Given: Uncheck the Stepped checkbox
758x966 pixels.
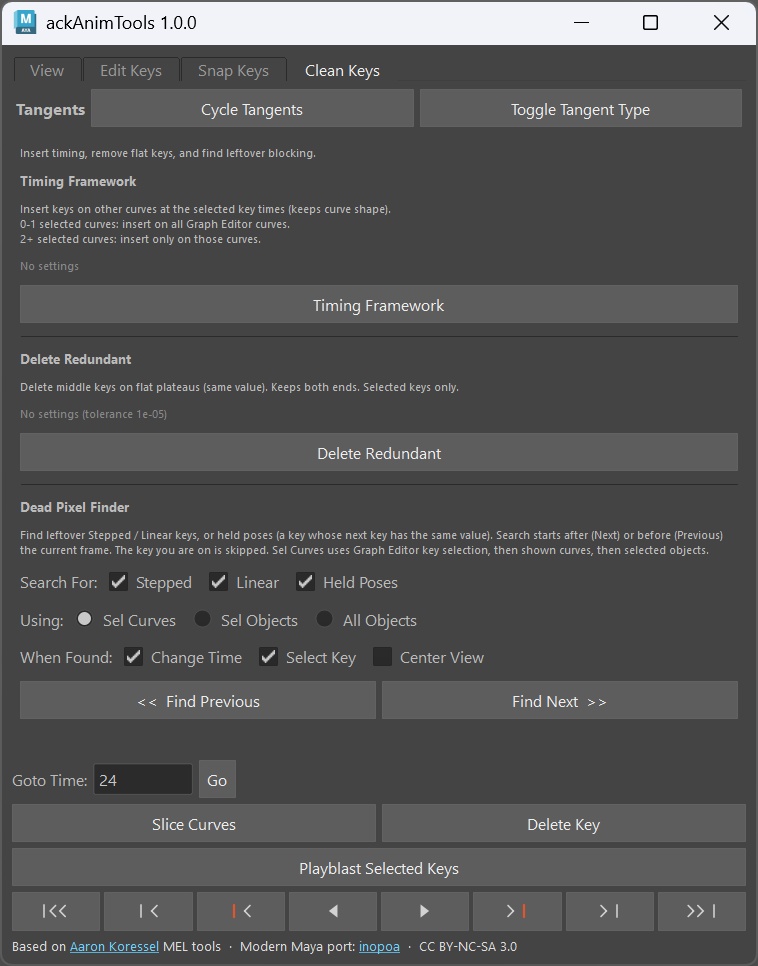Looking at the screenshot, I should [118, 582].
